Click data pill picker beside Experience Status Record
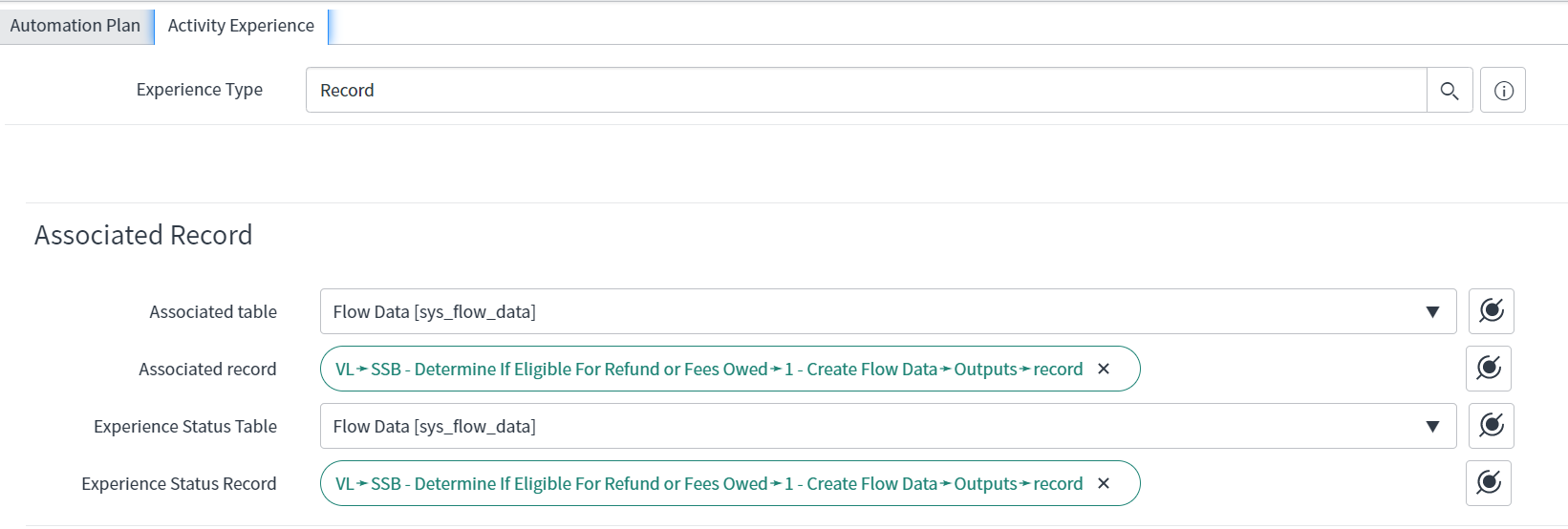Image resolution: width=1568 pixels, height=529 pixels. pos(1489,483)
